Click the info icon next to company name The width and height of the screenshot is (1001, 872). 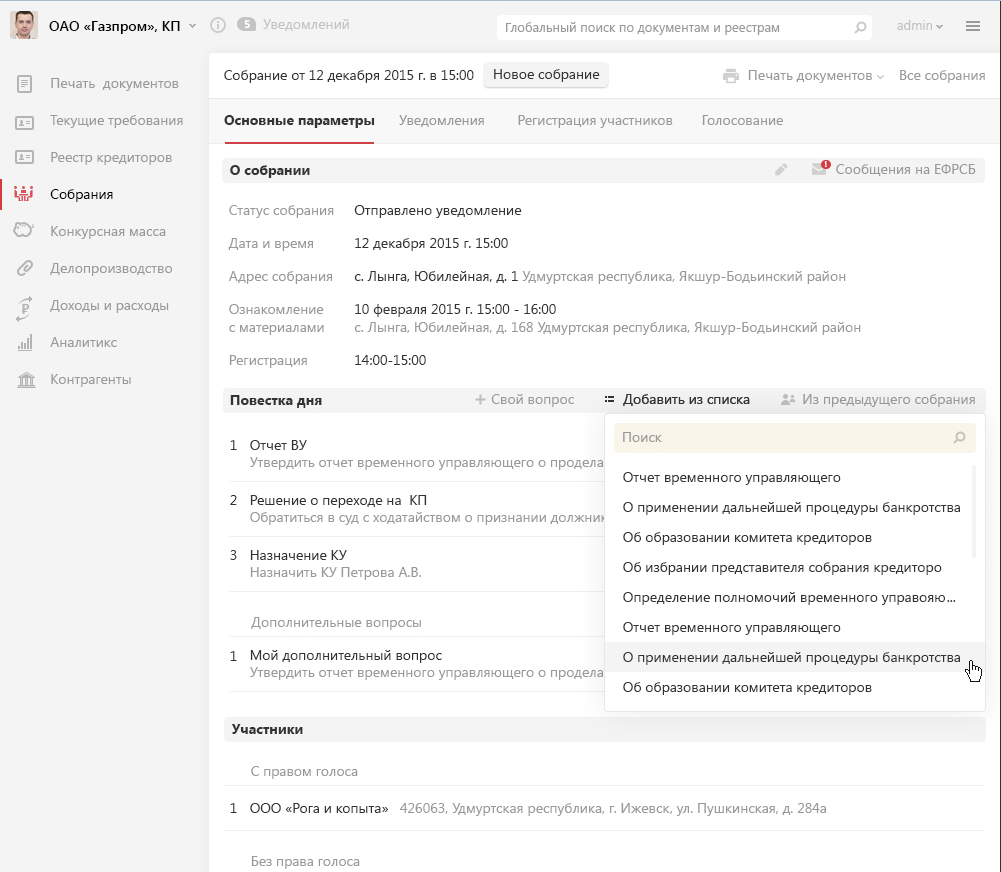[218, 25]
